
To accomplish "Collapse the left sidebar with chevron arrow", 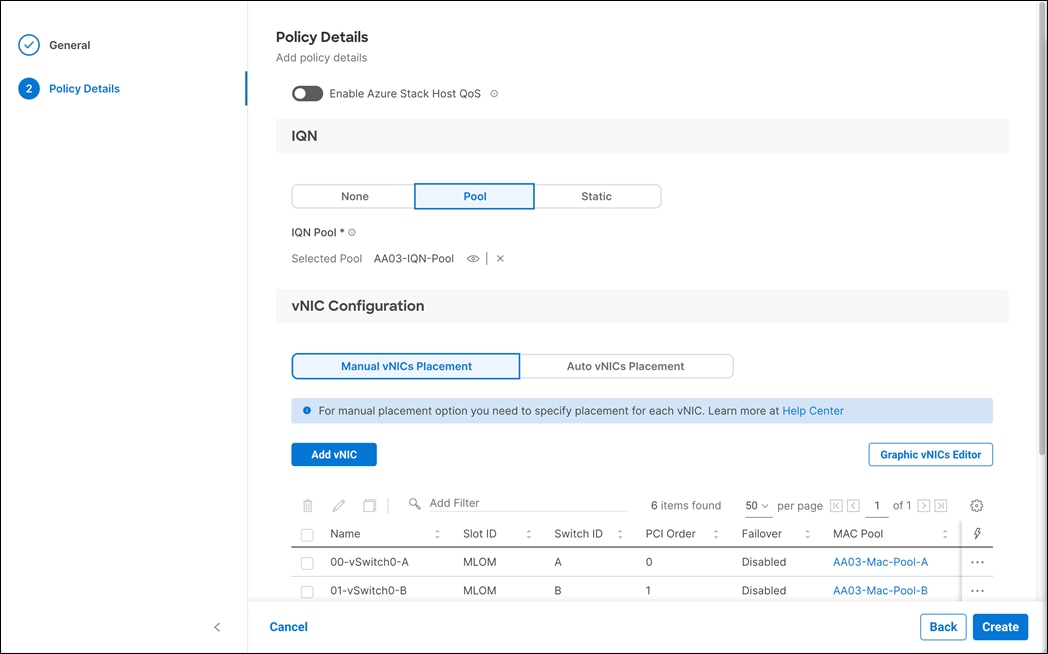I will point(217,627).
